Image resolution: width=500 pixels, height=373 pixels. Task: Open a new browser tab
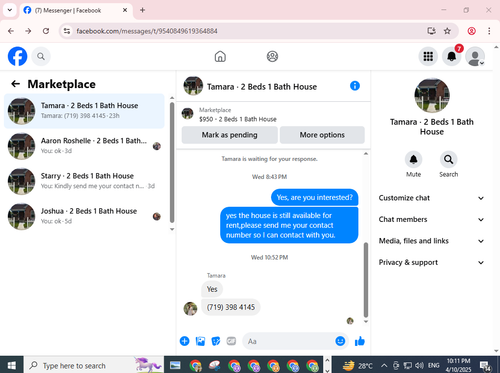pyautogui.click(x=142, y=10)
